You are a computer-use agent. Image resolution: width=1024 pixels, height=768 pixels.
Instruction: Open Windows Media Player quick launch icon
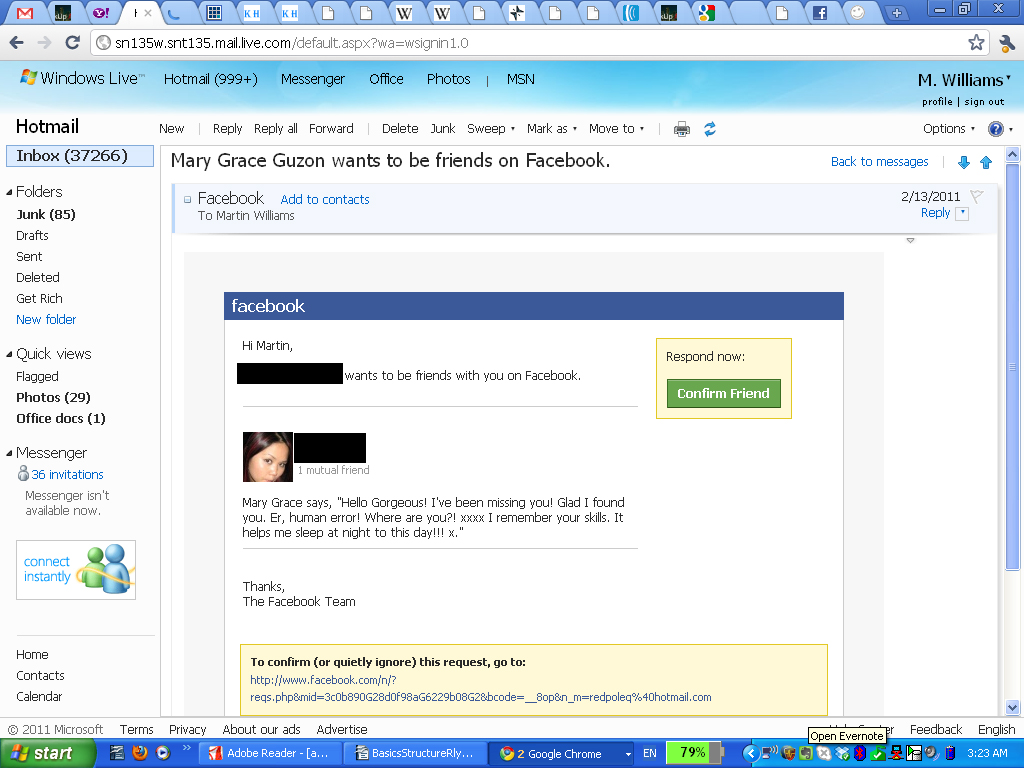click(x=162, y=753)
